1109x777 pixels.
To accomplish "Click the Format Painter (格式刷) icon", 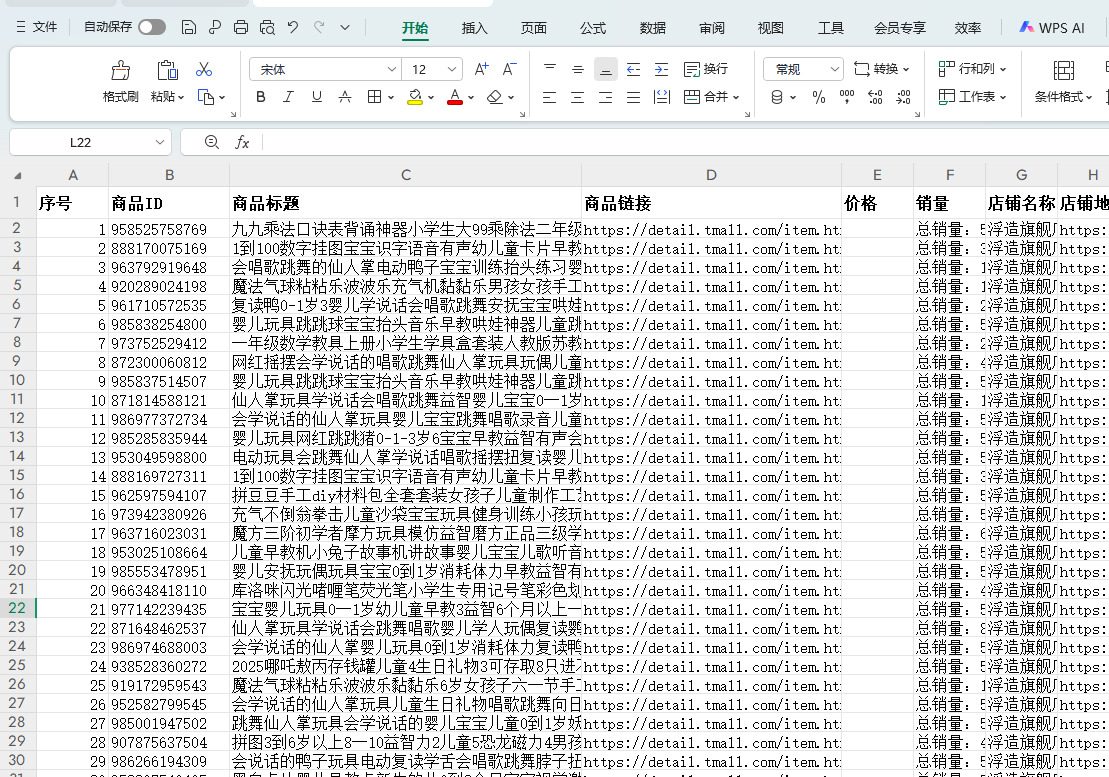I will pyautogui.click(x=120, y=71).
